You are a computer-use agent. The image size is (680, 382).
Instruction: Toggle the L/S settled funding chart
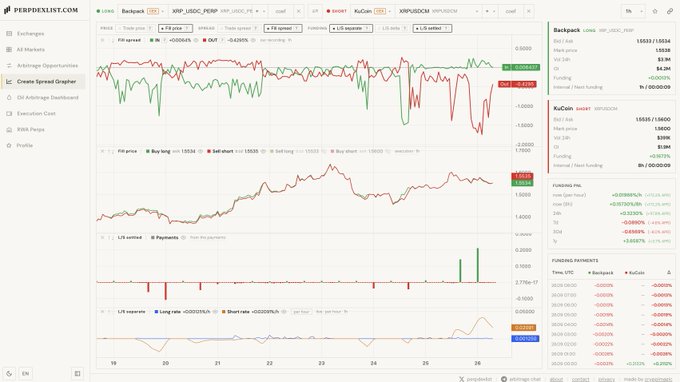(x=432, y=28)
